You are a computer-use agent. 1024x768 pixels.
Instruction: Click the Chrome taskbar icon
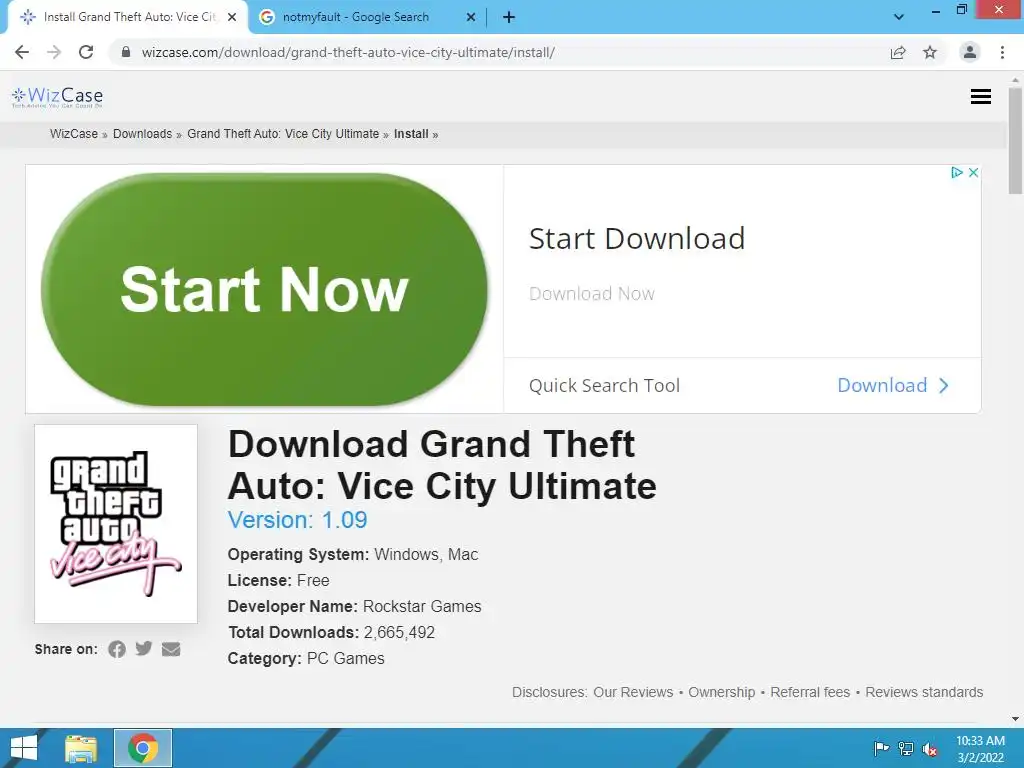[x=143, y=748]
